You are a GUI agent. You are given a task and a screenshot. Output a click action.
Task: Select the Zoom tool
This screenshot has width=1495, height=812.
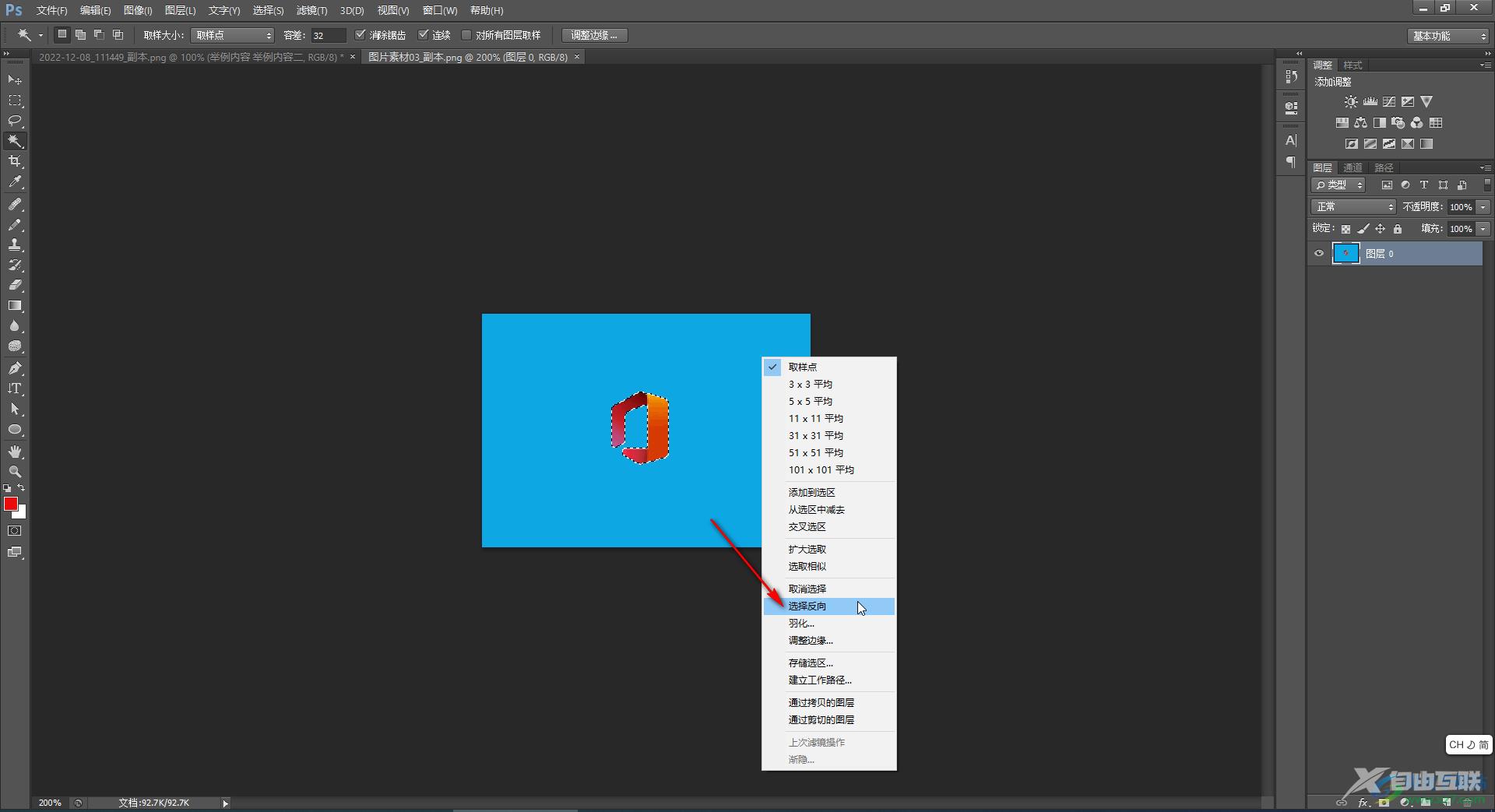coord(15,472)
